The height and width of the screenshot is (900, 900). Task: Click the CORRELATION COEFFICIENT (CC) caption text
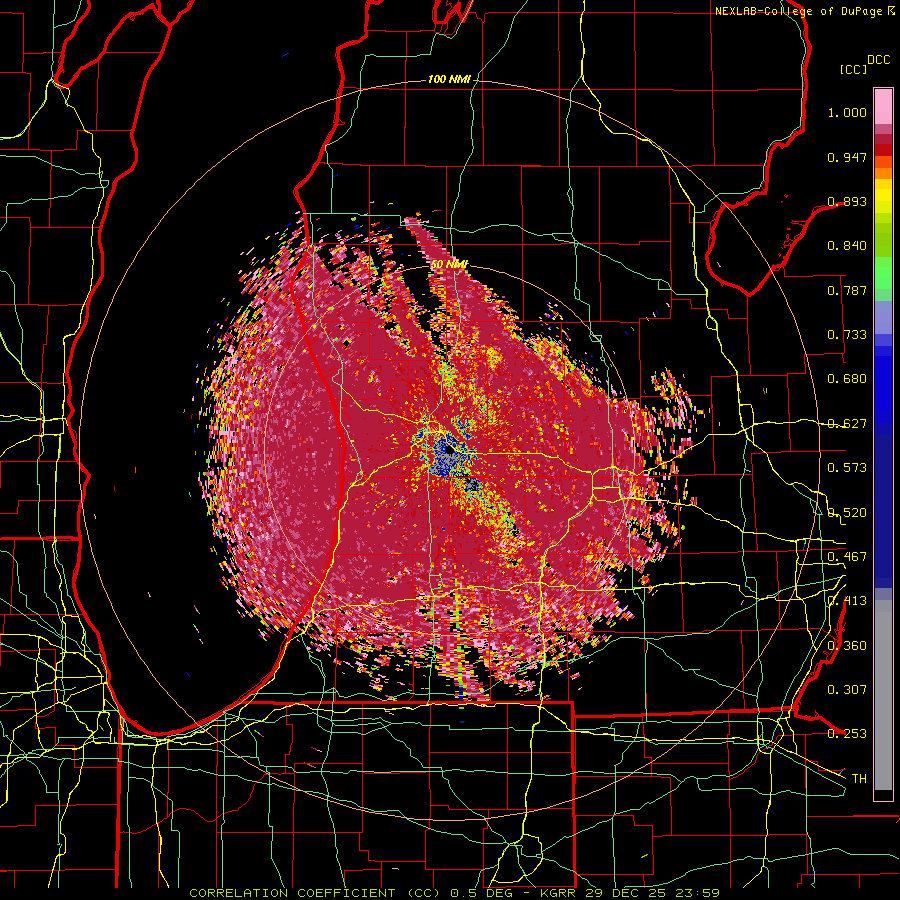click(315, 893)
